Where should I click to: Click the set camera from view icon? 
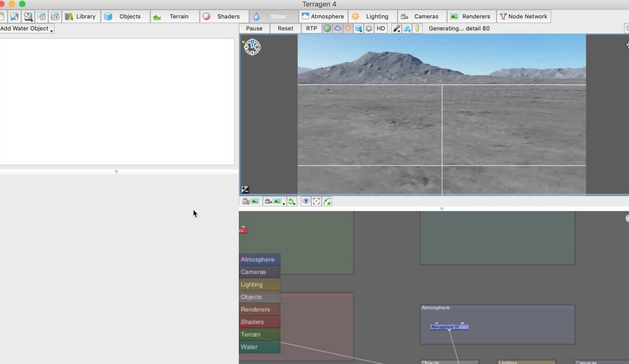tap(251, 201)
